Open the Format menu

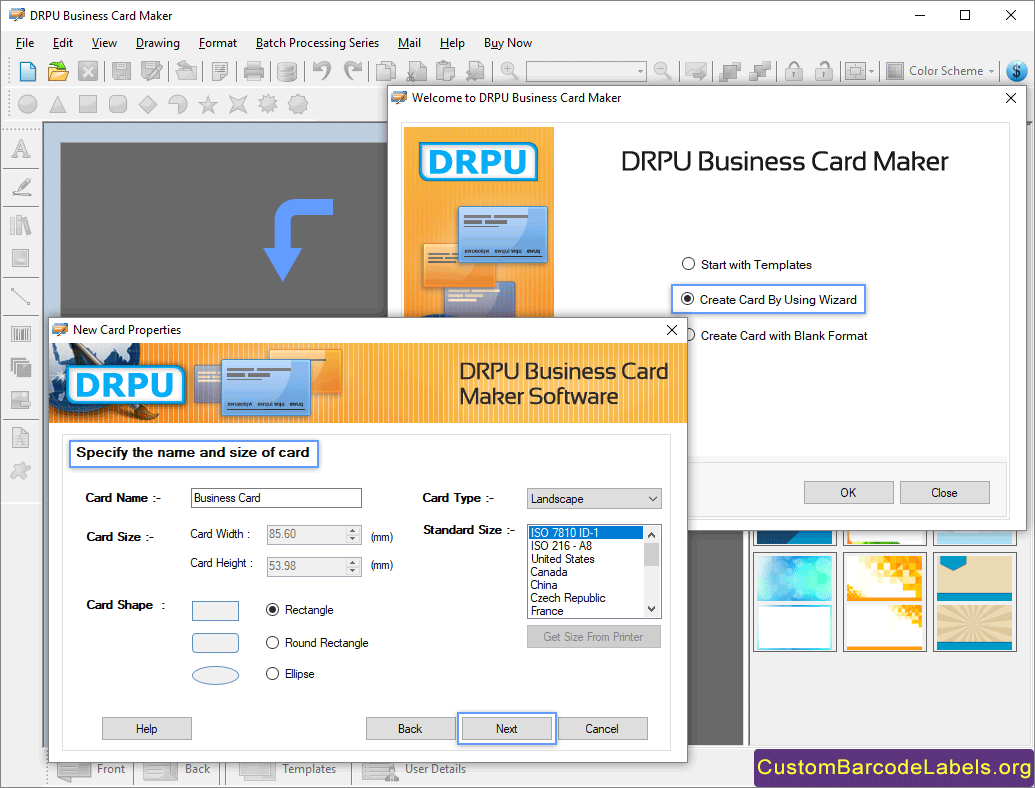tap(218, 43)
